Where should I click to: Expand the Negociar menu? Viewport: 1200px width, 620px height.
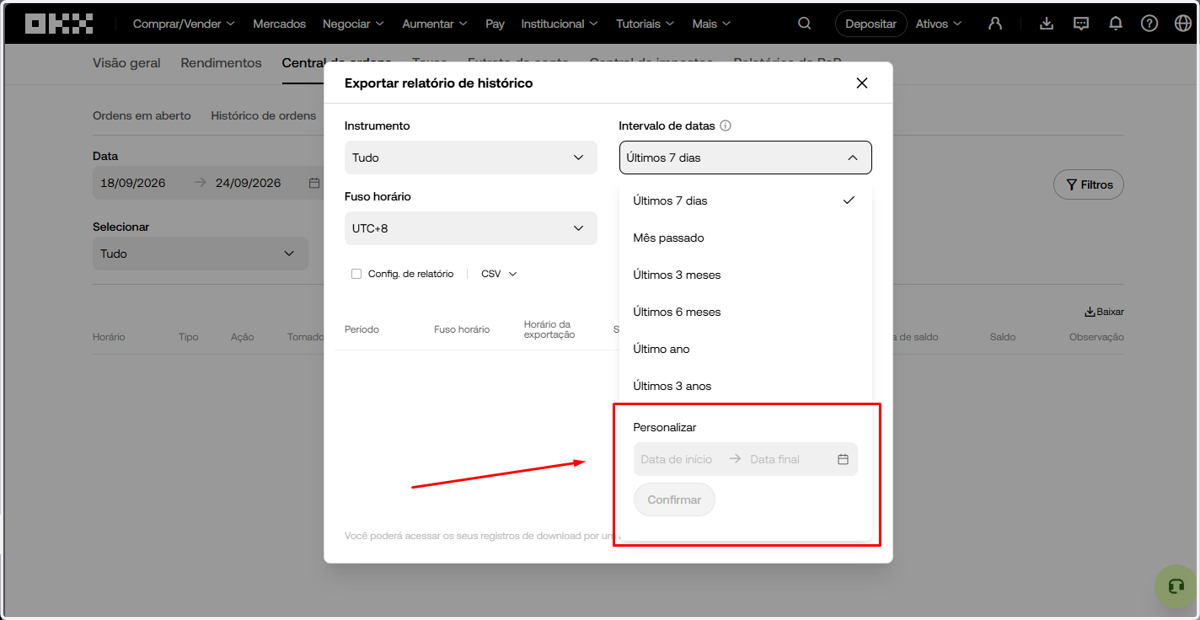click(x=354, y=23)
